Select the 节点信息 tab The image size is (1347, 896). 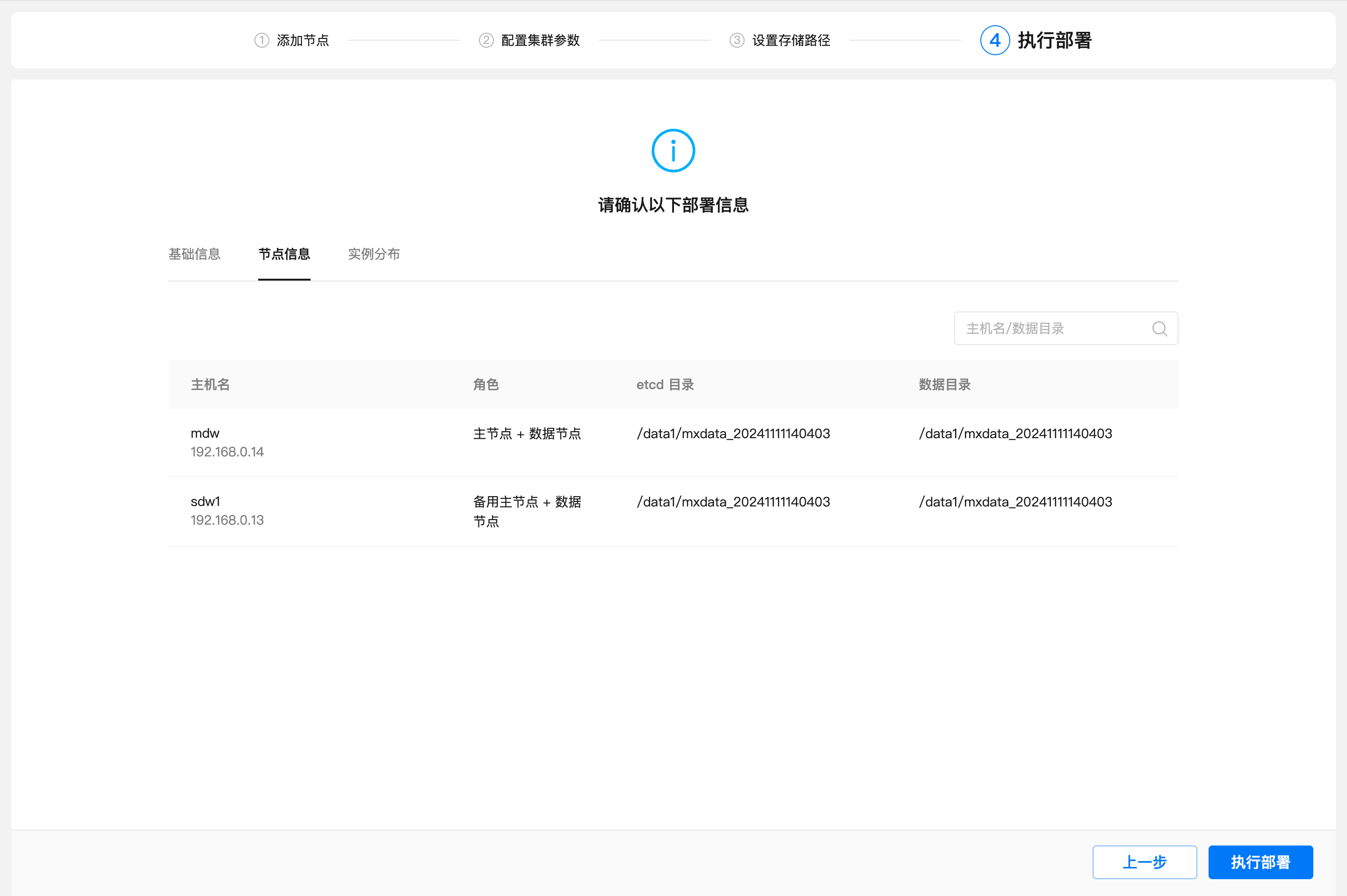pyautogui.click(x=284, y=254)
